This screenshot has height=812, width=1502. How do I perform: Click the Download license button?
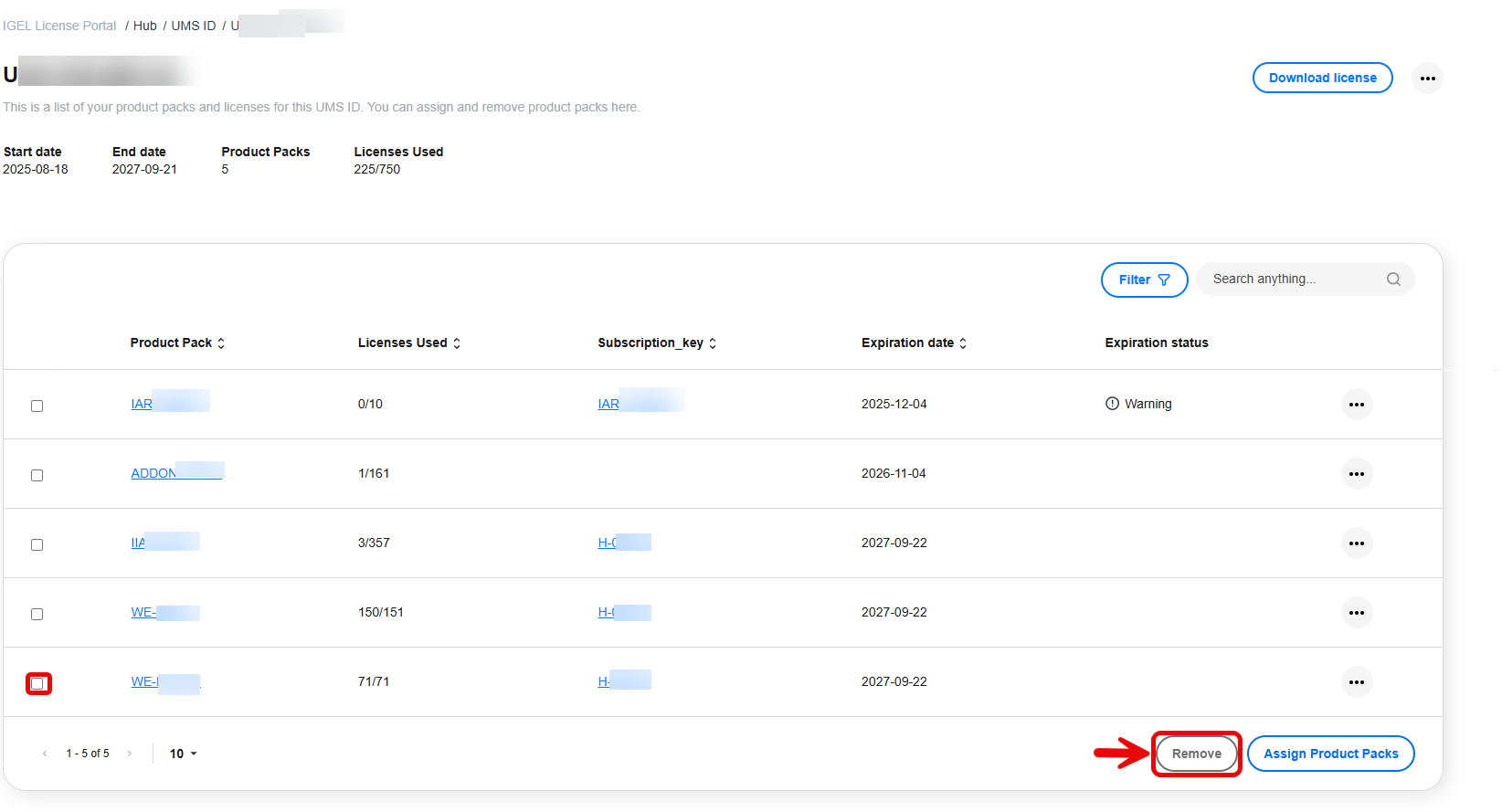click(1322, 79)
